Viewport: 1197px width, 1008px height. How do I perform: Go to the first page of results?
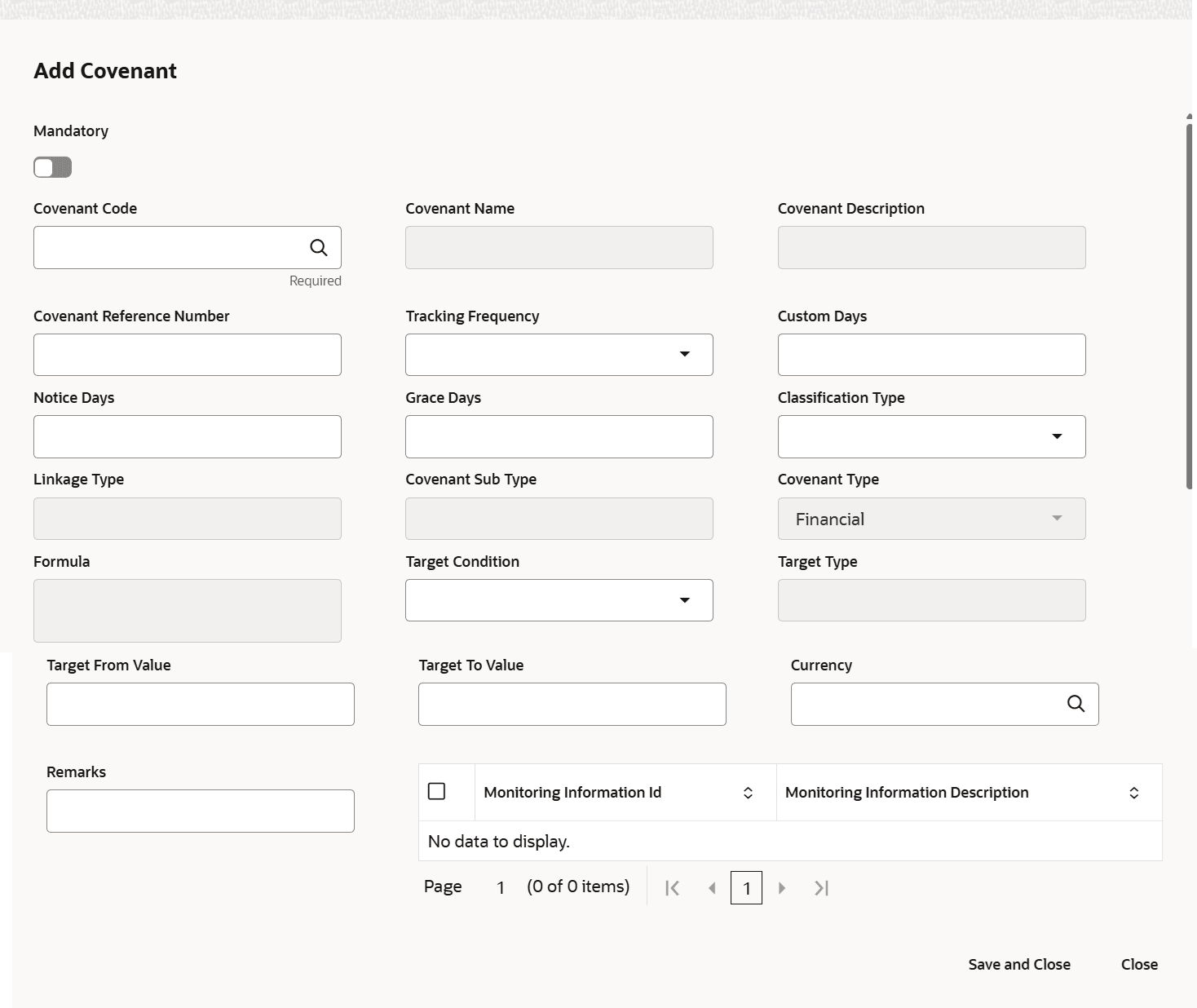pyautogui.click(x=673, y=888)
